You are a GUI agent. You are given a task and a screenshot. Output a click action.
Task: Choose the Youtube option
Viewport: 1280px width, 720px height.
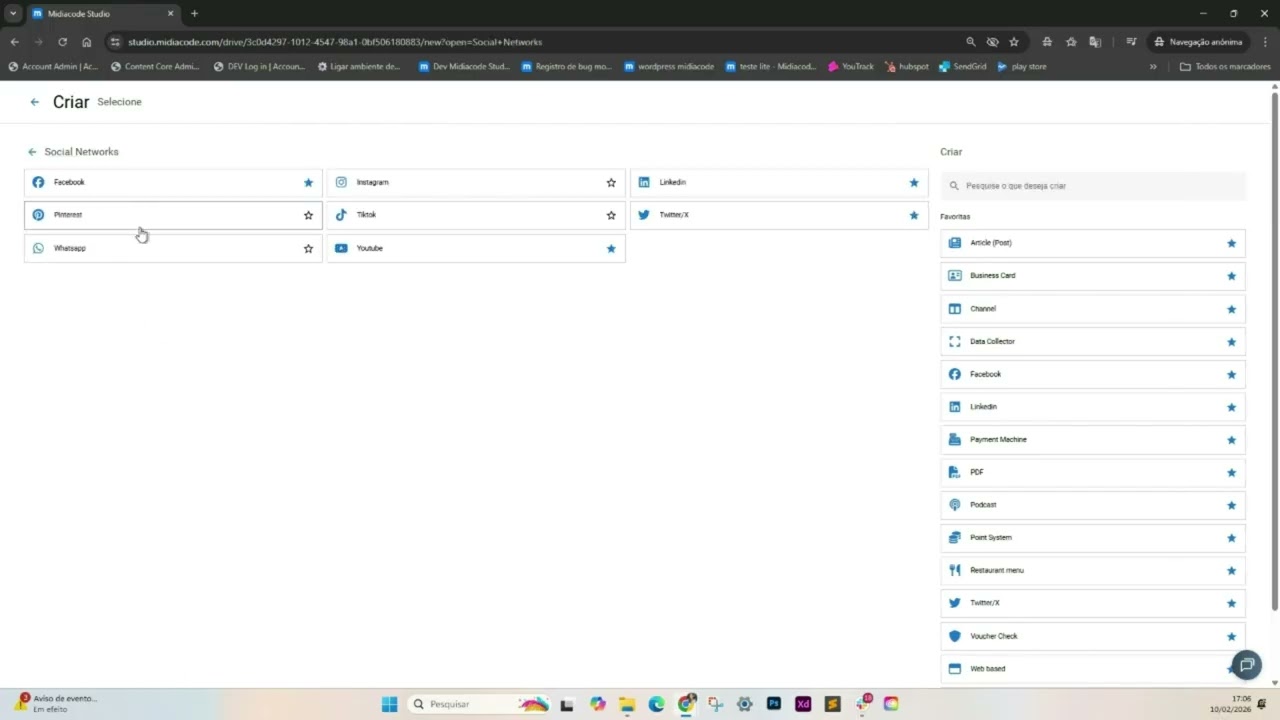click(x=476, y=248)
